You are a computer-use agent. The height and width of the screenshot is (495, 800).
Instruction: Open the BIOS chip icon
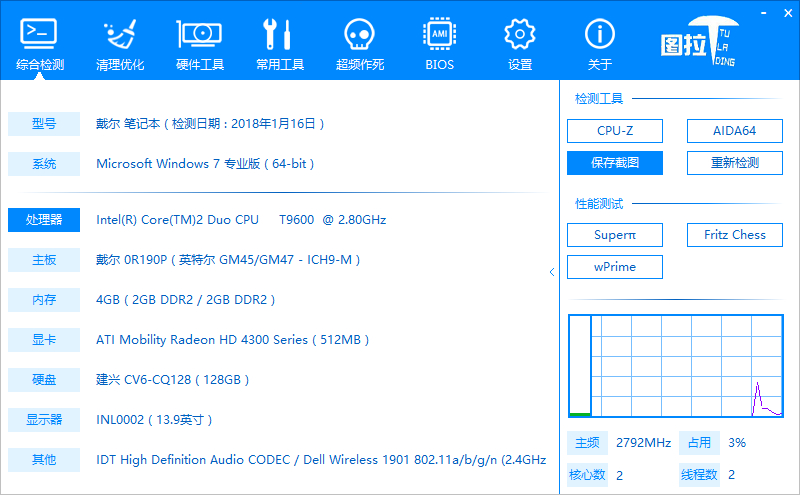coord(439,34)
